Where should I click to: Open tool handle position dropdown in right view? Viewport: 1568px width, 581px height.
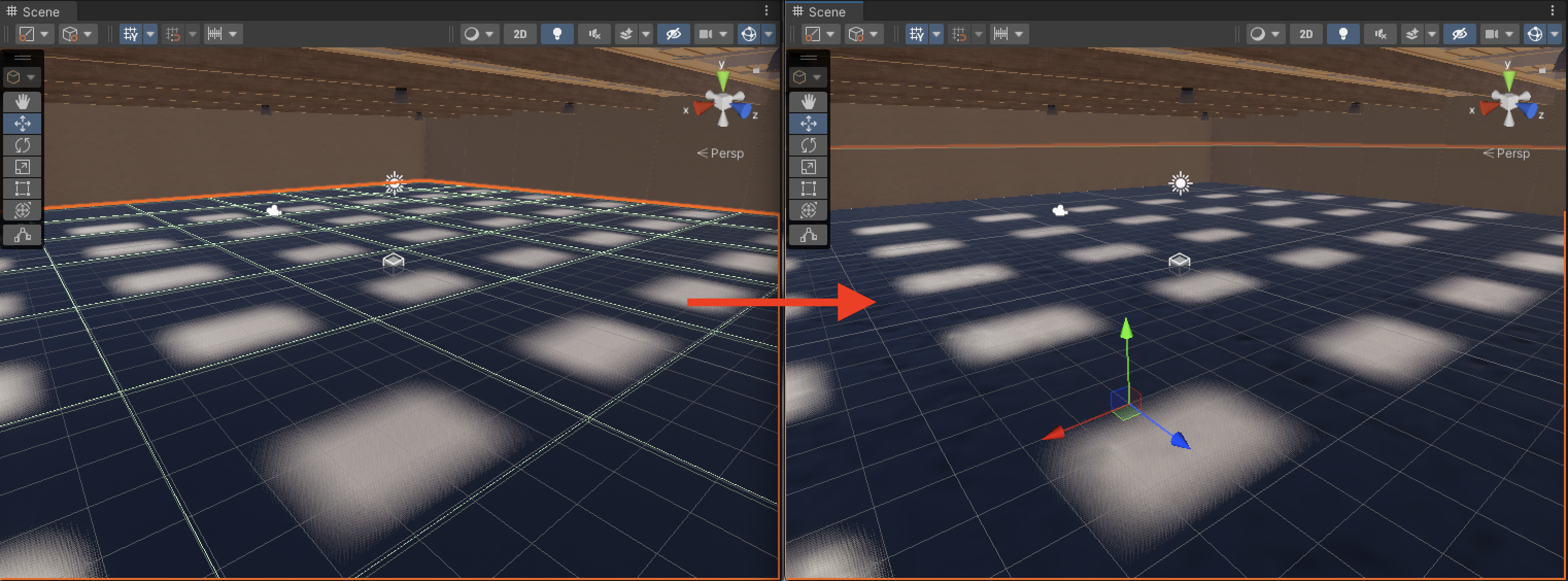coord(820,34)
